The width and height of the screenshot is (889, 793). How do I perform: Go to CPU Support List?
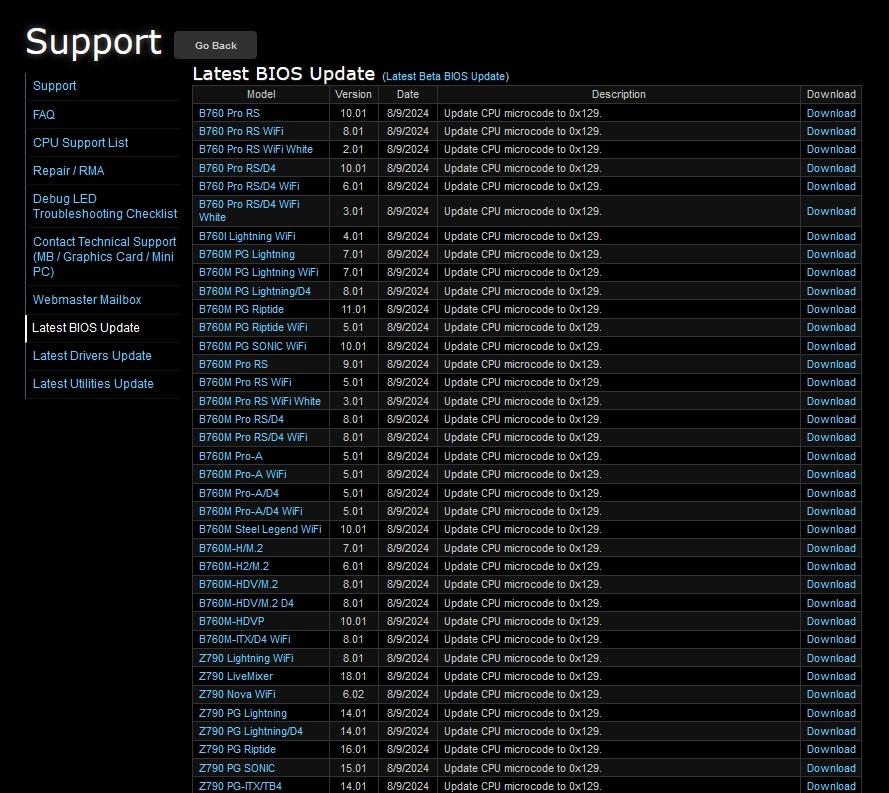click(x=80, y=143)
